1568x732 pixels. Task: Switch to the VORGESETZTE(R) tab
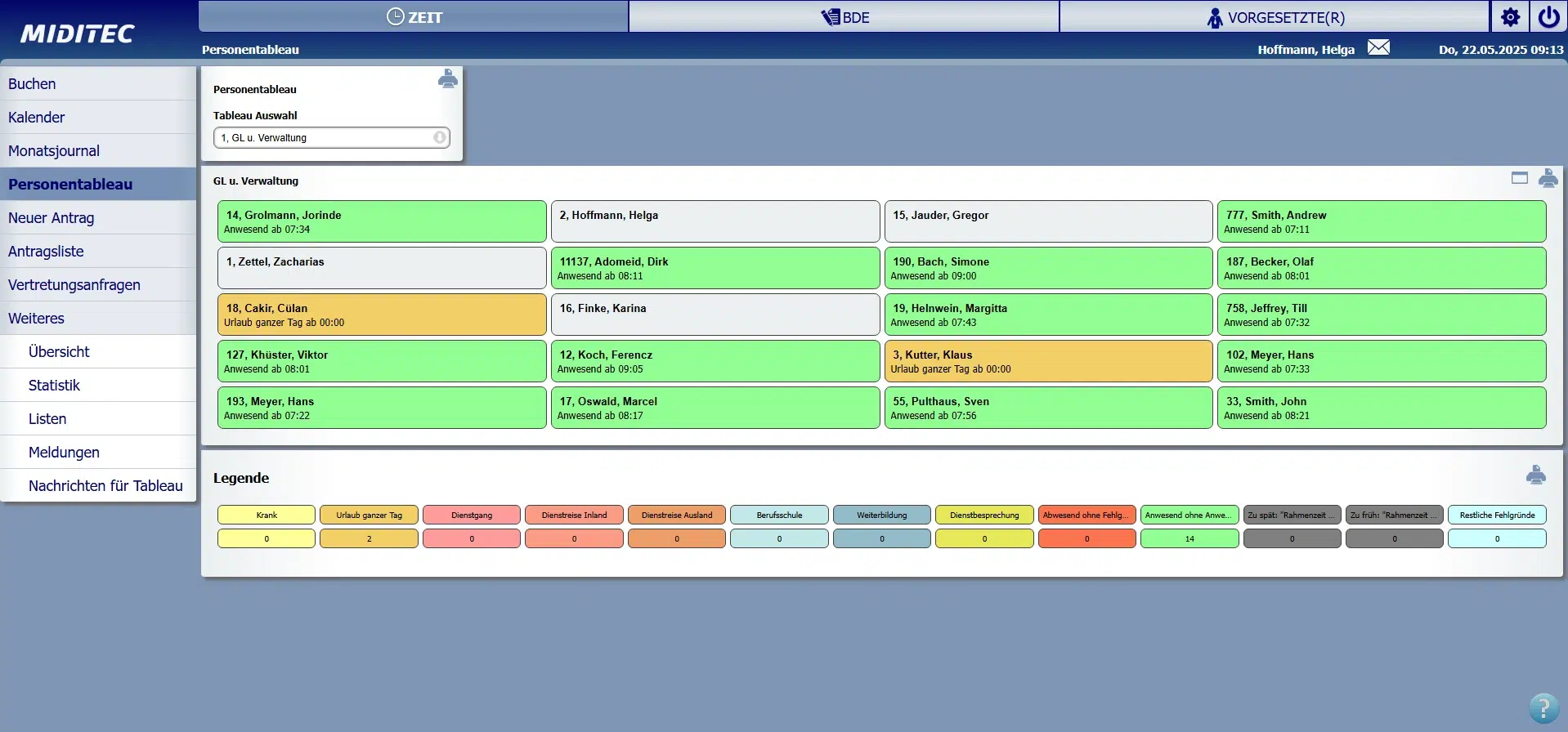click(x=1274, y=17)
